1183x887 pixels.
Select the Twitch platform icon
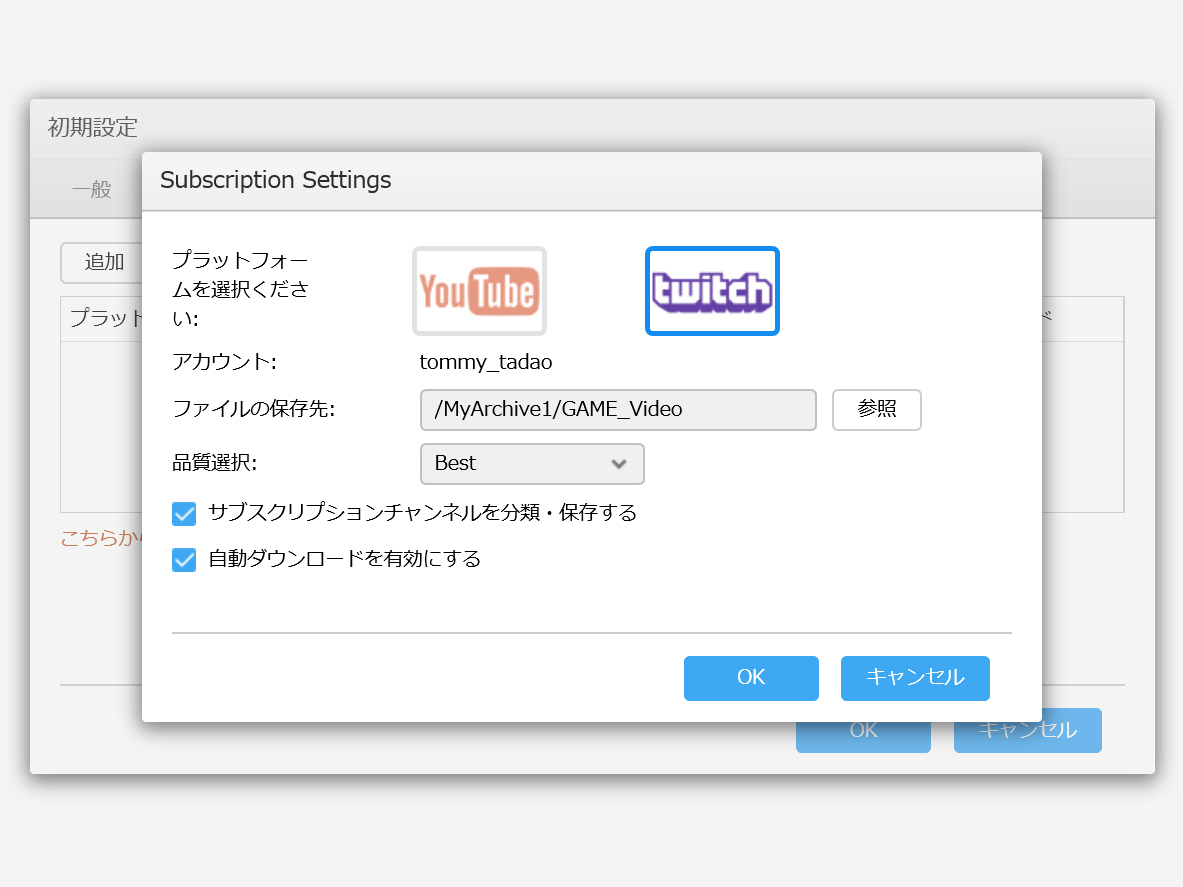point(711,291)
